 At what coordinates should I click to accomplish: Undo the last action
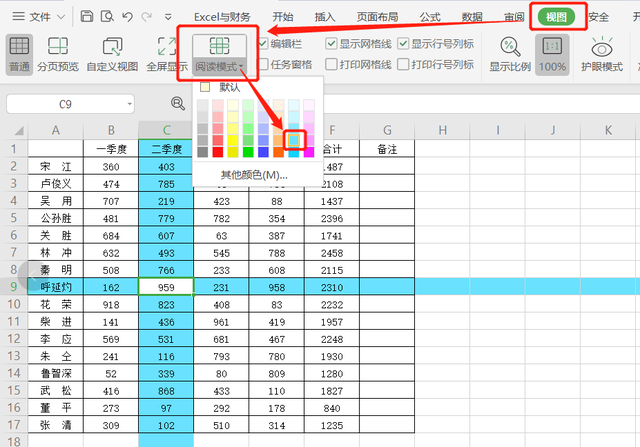coord(127,16)
